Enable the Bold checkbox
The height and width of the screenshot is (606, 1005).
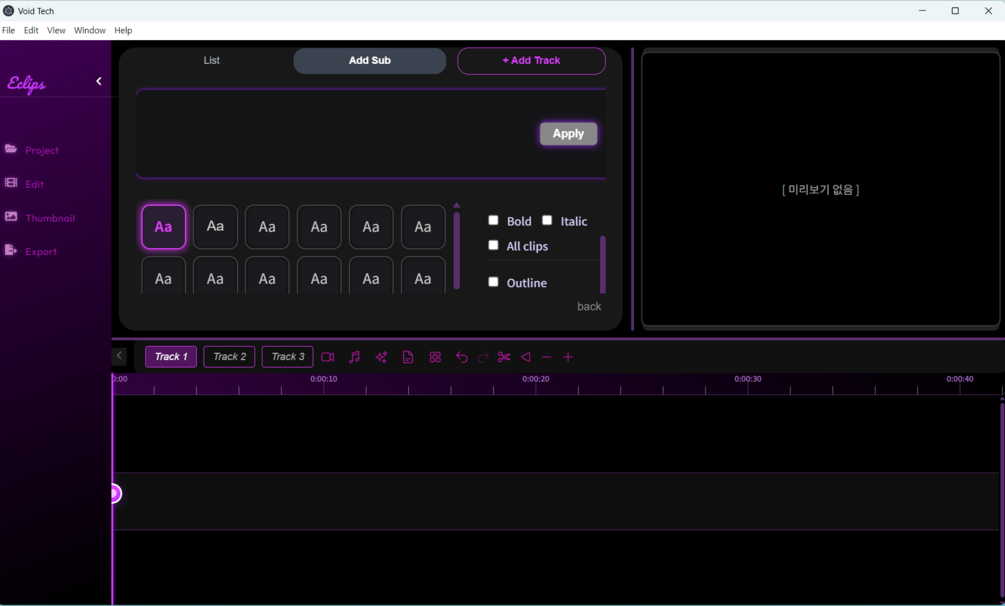(493, 221)
